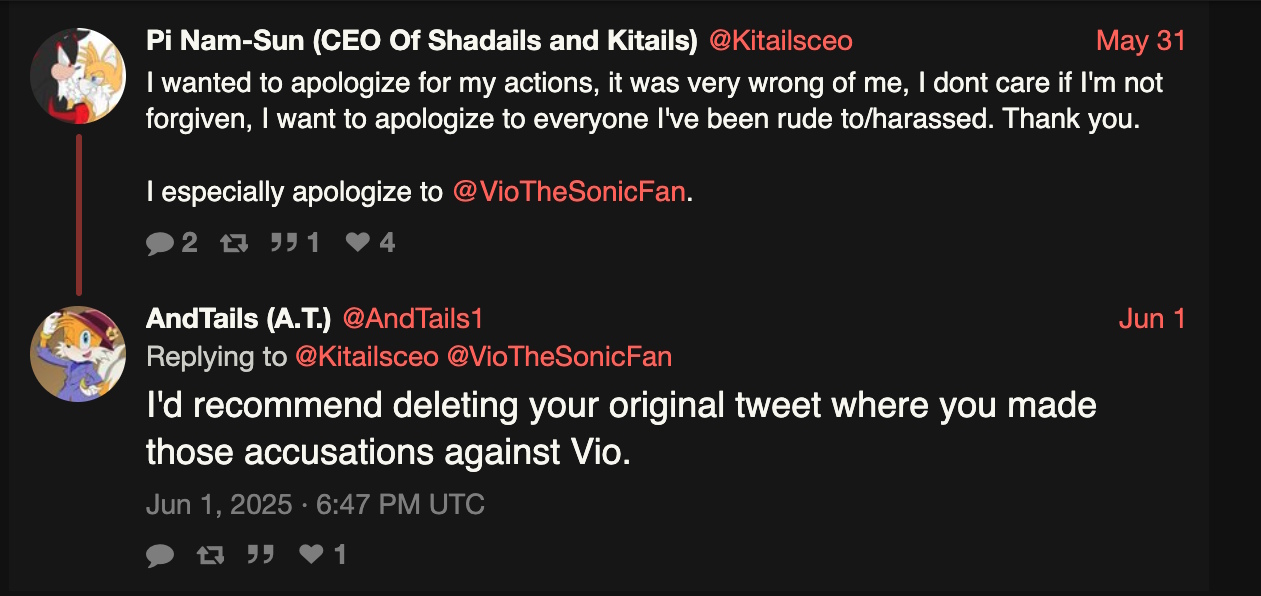
Task: Quote AndTails' reply tweet
Action: pos(261,555)
